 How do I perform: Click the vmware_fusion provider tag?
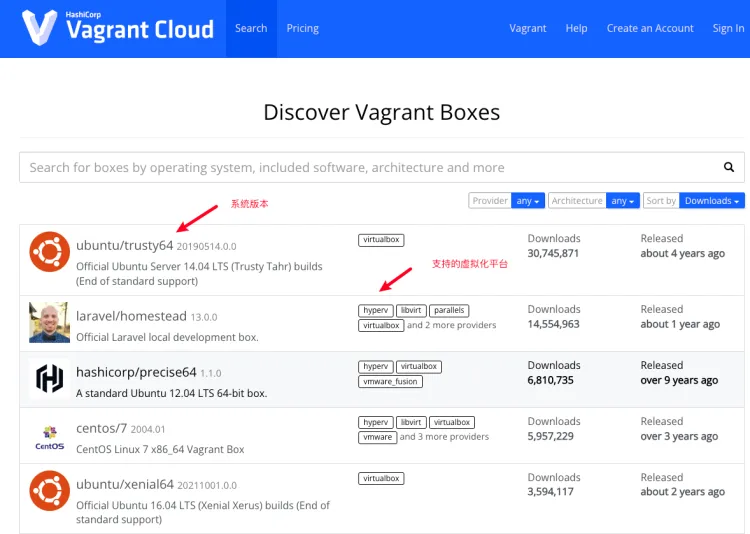(x=390, y=382)
